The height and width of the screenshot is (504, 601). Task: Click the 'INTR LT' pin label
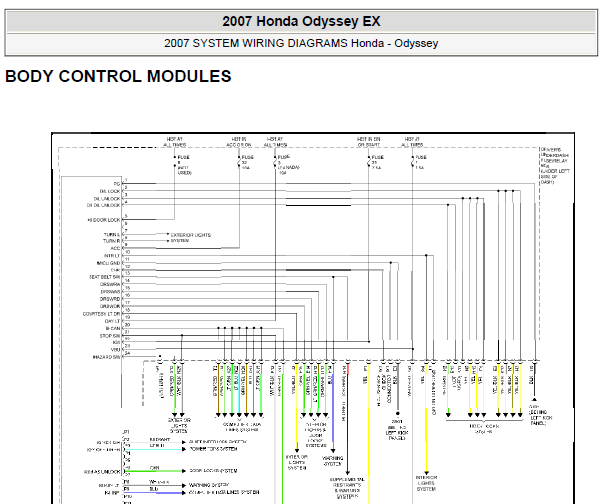click(x=112, y=256)
